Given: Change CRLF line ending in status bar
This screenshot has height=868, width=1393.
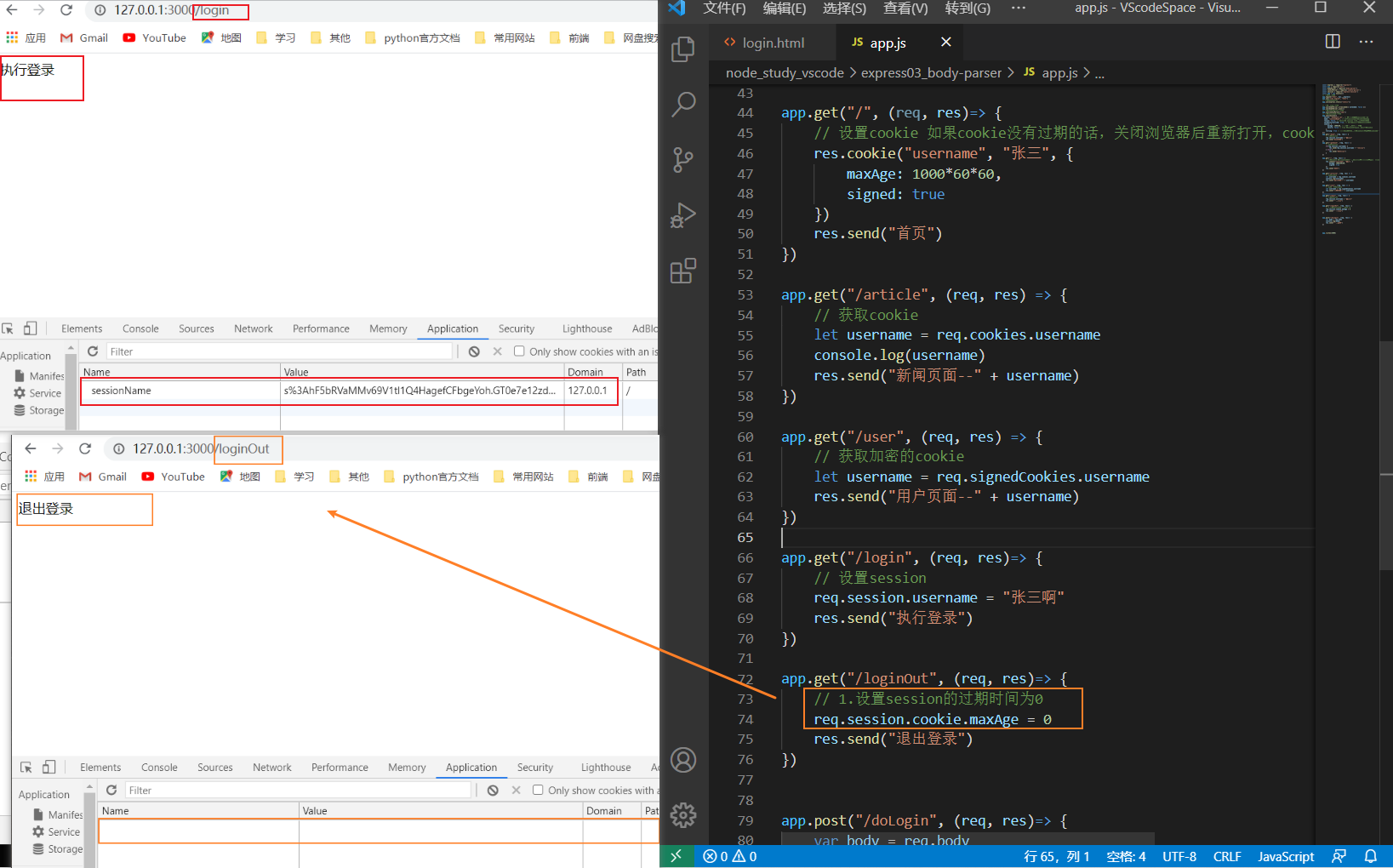Looking at the screenshot, I should 1227,856.
